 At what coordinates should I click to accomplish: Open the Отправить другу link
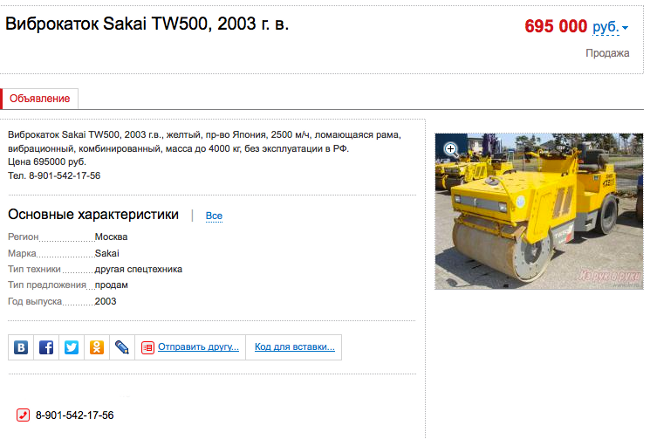coord(198,347)
